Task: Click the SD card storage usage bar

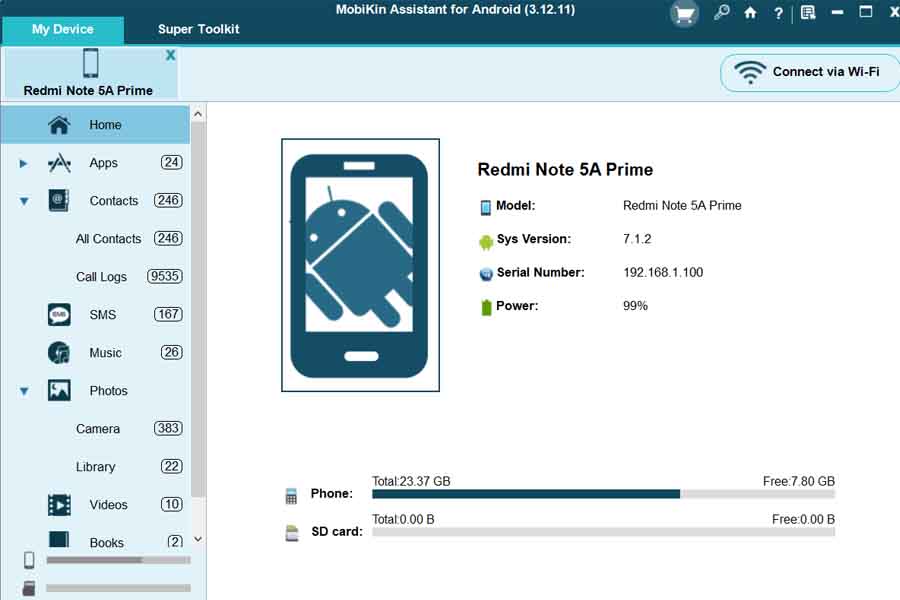Action: 603,532
